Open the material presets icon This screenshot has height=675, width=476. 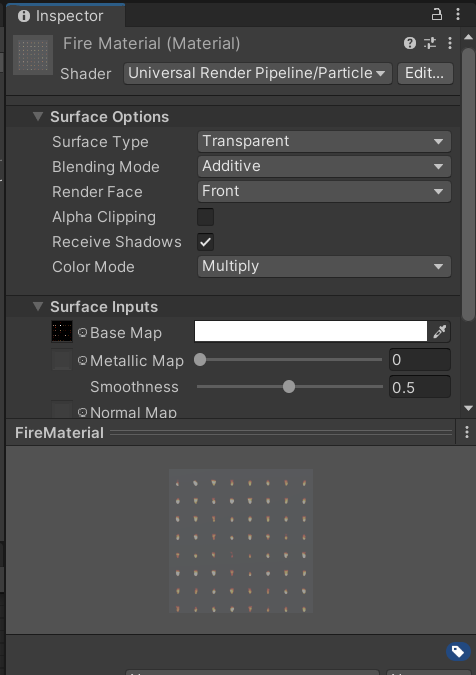click(x=430, y=43)
